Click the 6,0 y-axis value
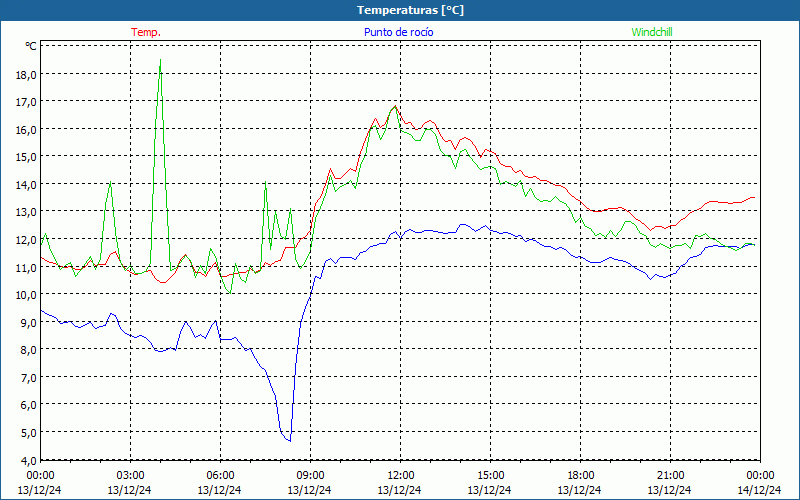This screenshot has height=500, width=800. [28, 405]
